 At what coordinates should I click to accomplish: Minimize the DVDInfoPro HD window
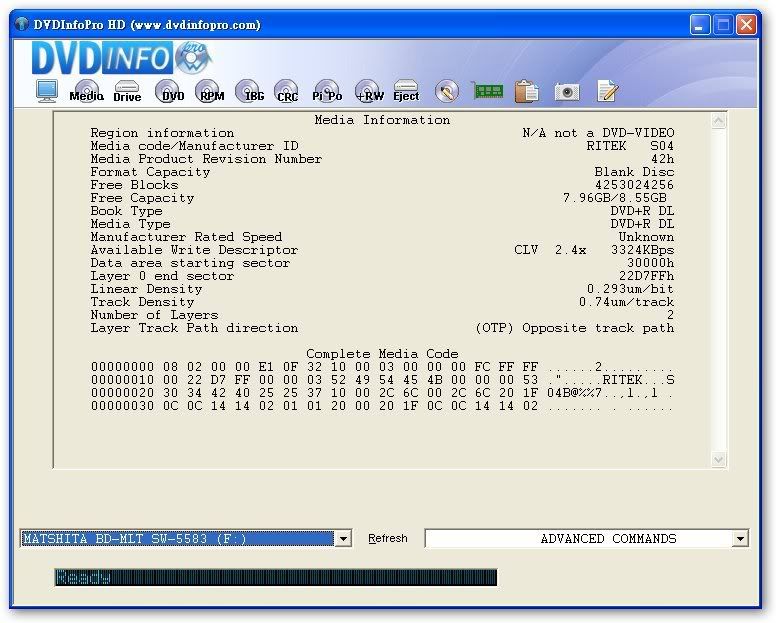pyautogui.click(x=700, y=24)
